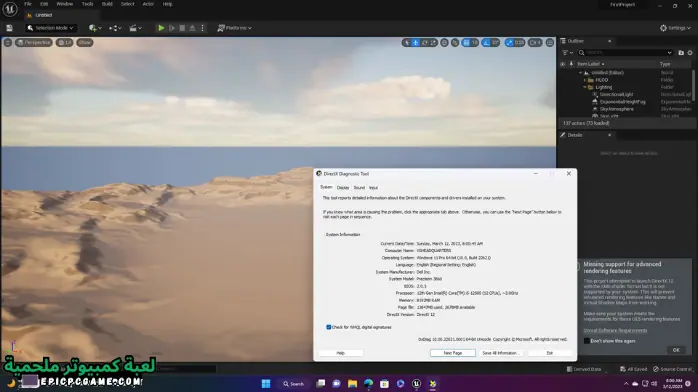Switch to the Display tab in DirectX tool

[x=343, y=188]
